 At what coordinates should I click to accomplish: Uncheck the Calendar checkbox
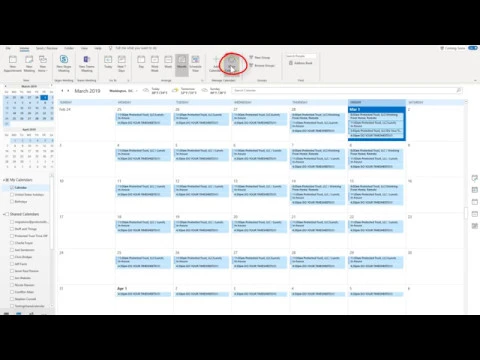pyautogui.click(x=12, y=187)
